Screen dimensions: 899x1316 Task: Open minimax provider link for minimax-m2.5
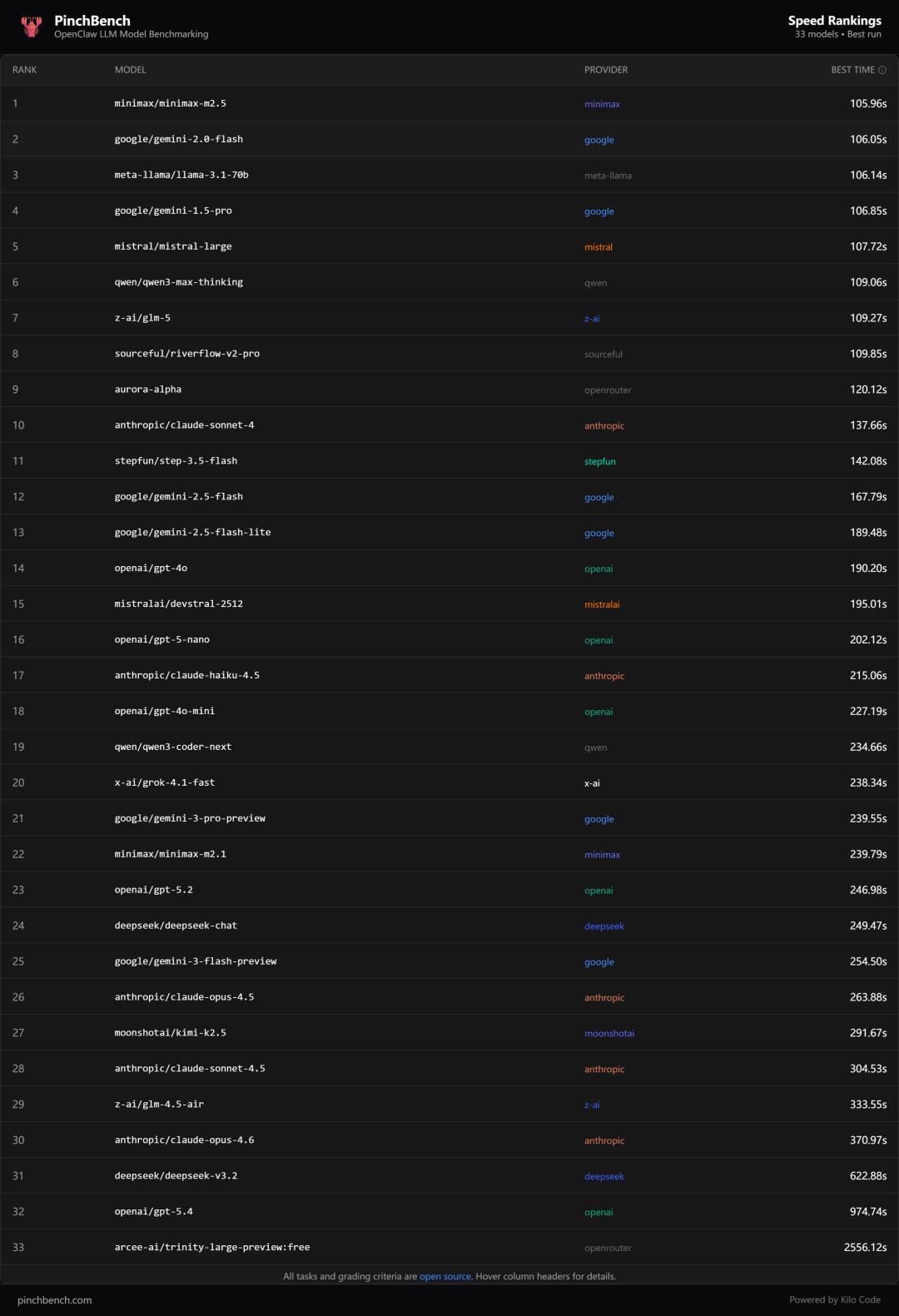[x=602, y=104]
